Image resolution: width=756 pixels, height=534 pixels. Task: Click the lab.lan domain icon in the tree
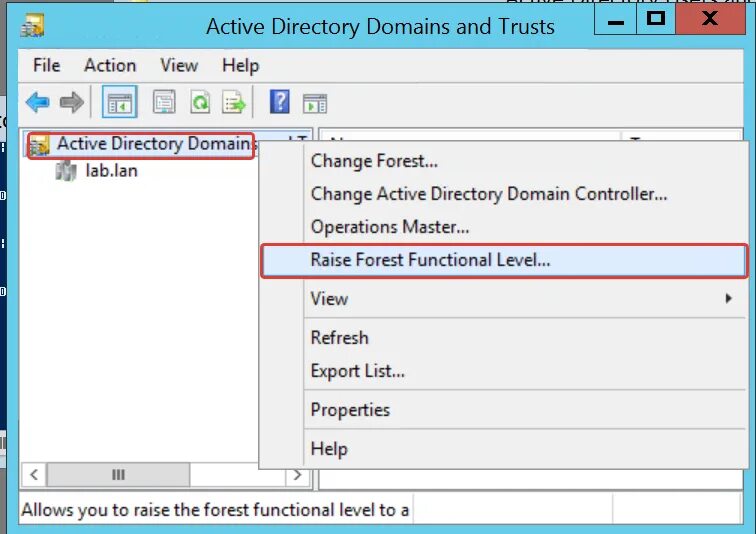tap(66, 171)
